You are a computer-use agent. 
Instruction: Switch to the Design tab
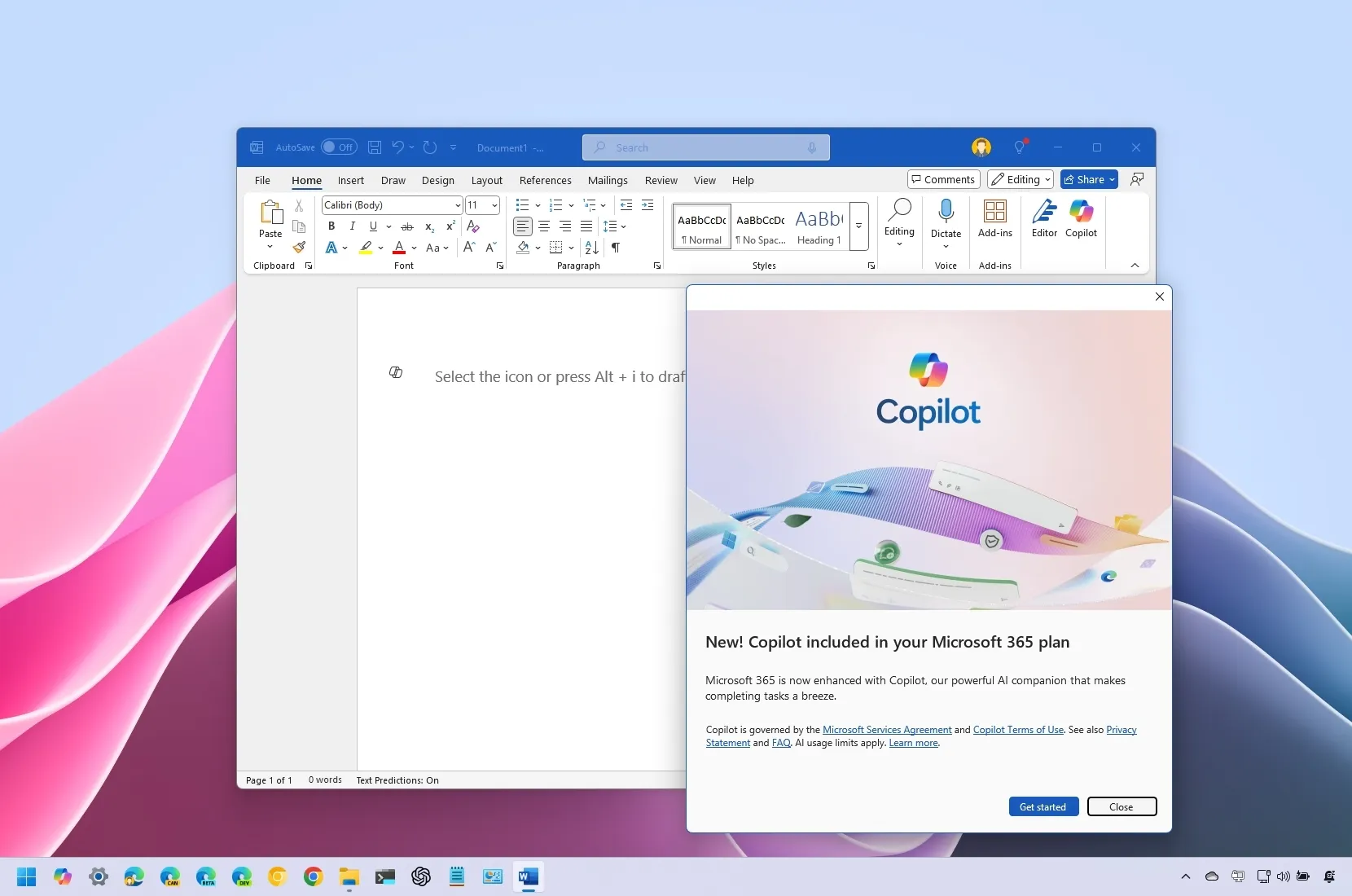pos(438,180)
